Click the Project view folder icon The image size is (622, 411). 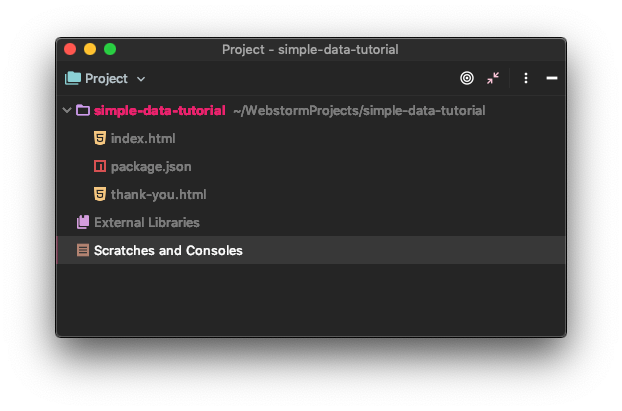(x=73, y=79)
